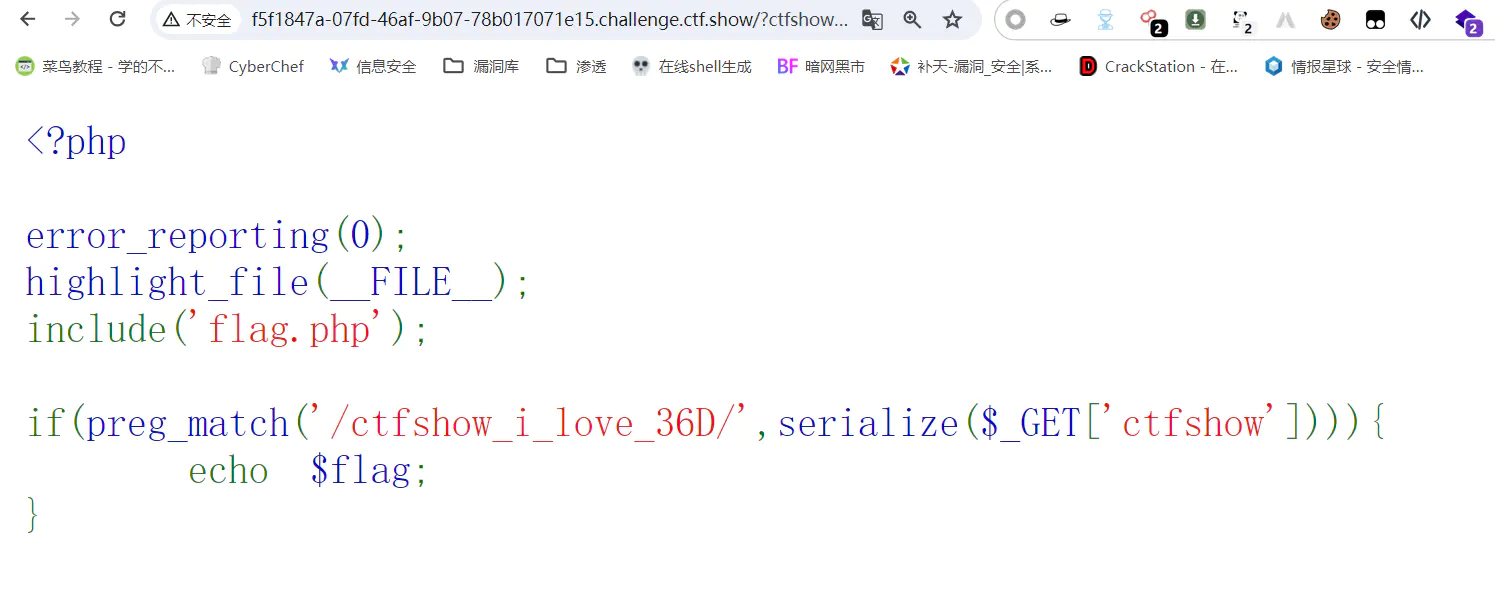Image resolution: width=1495 pixels, height=603 pixels.
Task: Open the 菜鸟教程 bookmark
Action: point(95,66)
